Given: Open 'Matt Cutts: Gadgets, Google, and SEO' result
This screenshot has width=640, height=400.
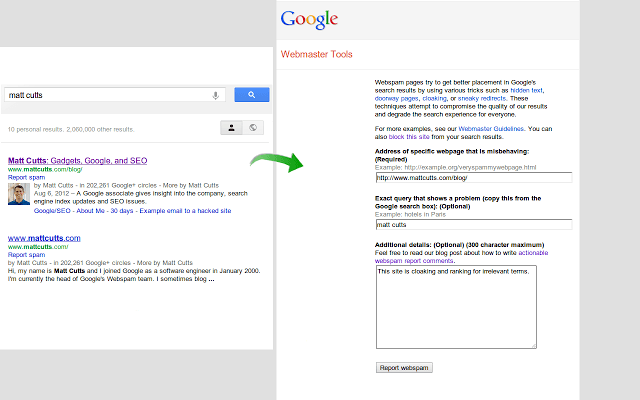Looking at the screenshot, I should (78, 160).
